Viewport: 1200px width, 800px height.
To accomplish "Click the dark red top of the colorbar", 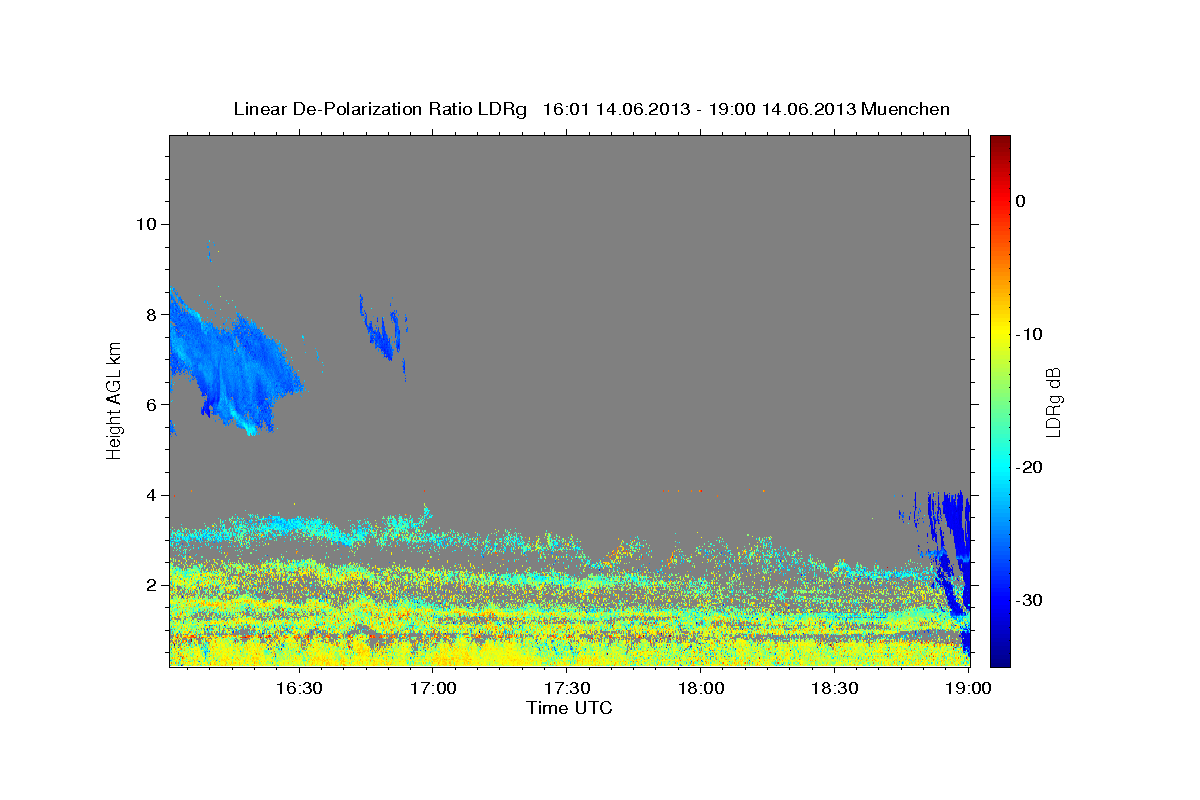I will 1000,143.
